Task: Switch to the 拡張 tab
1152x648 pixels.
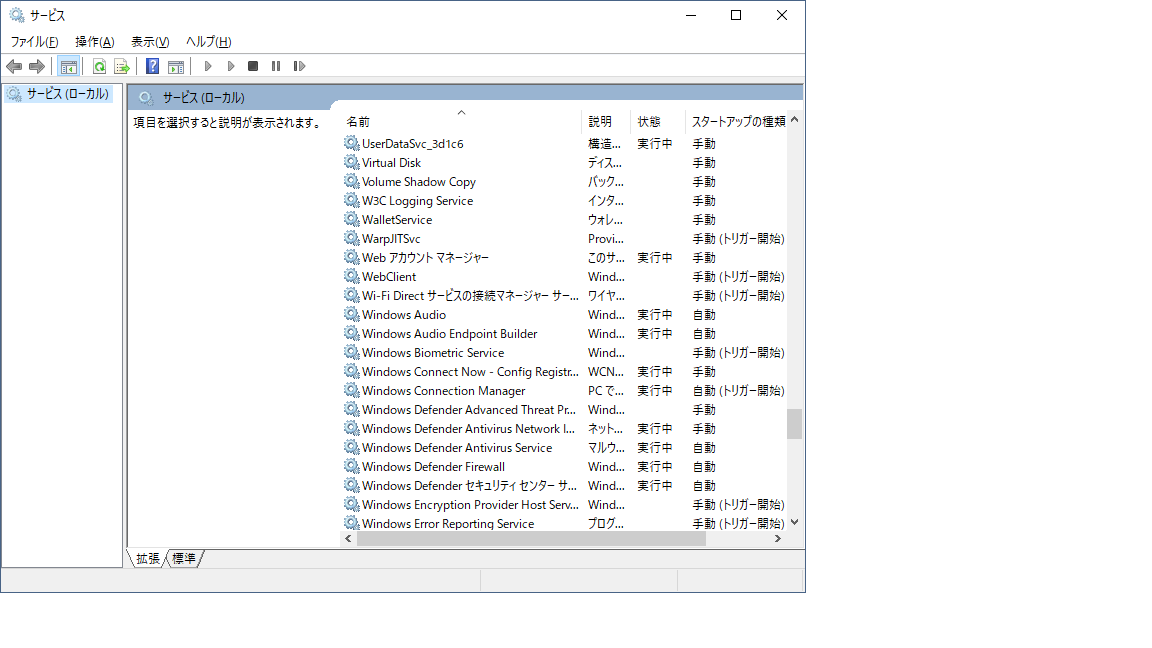Action: pos(148,558)
